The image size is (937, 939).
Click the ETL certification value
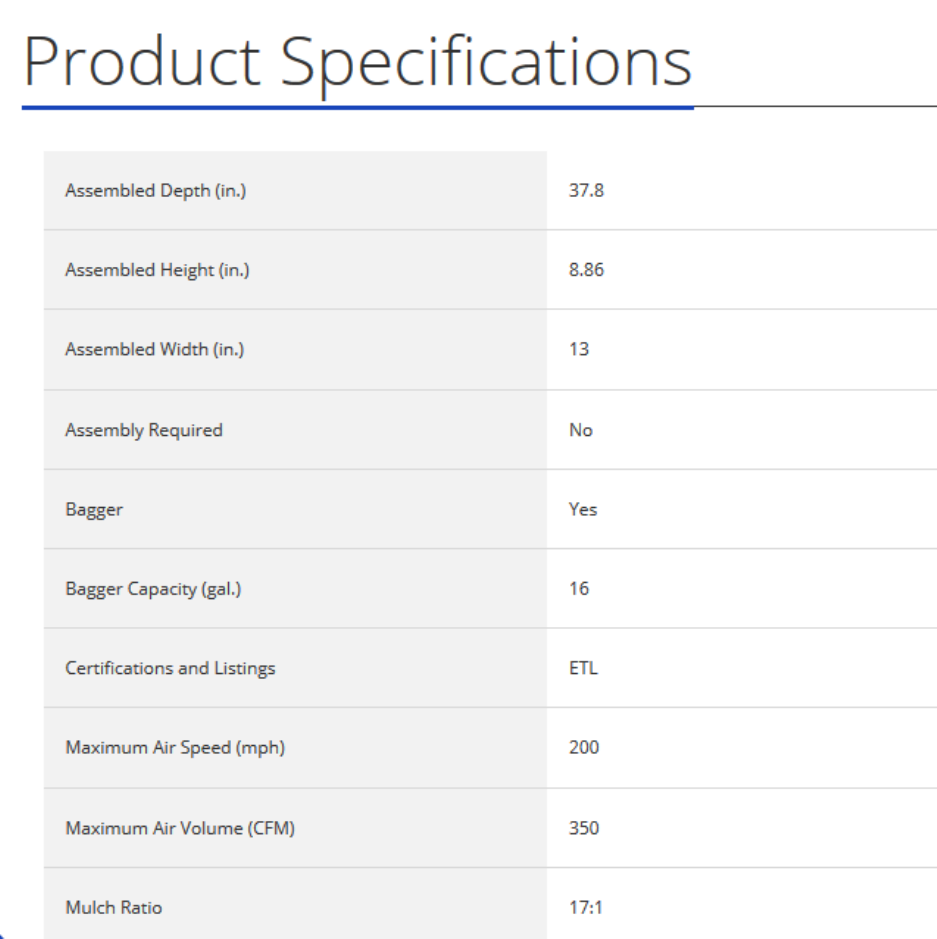[x=582, y=669]
